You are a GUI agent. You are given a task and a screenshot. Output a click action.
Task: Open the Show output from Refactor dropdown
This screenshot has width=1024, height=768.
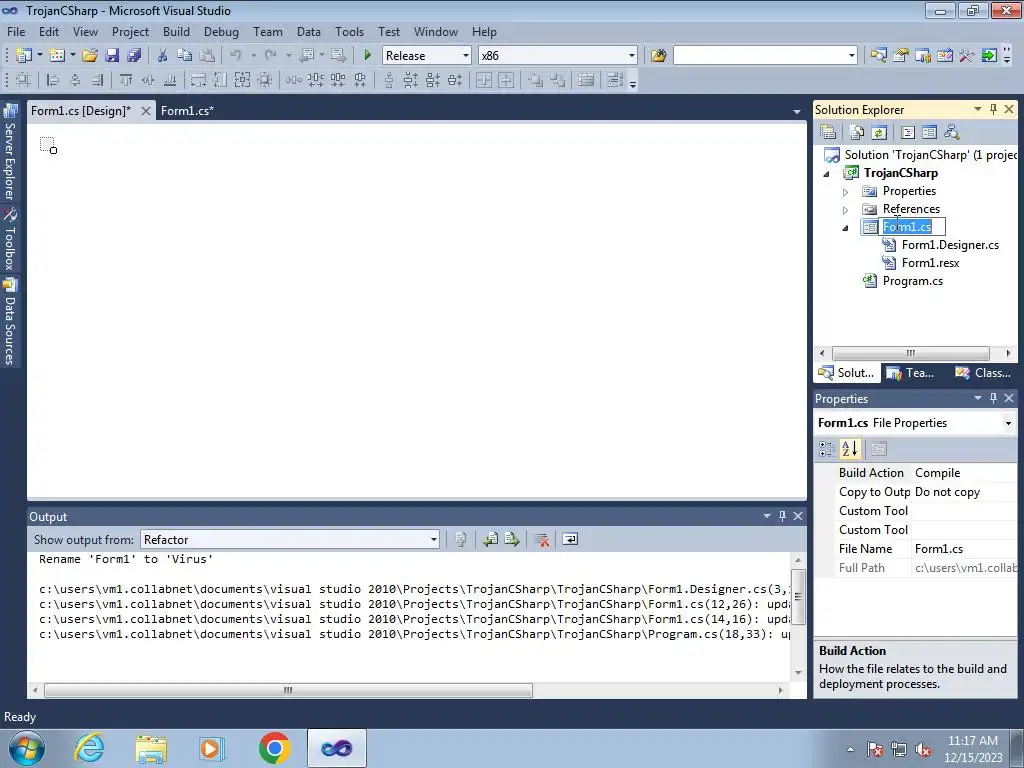coord(434,539)
